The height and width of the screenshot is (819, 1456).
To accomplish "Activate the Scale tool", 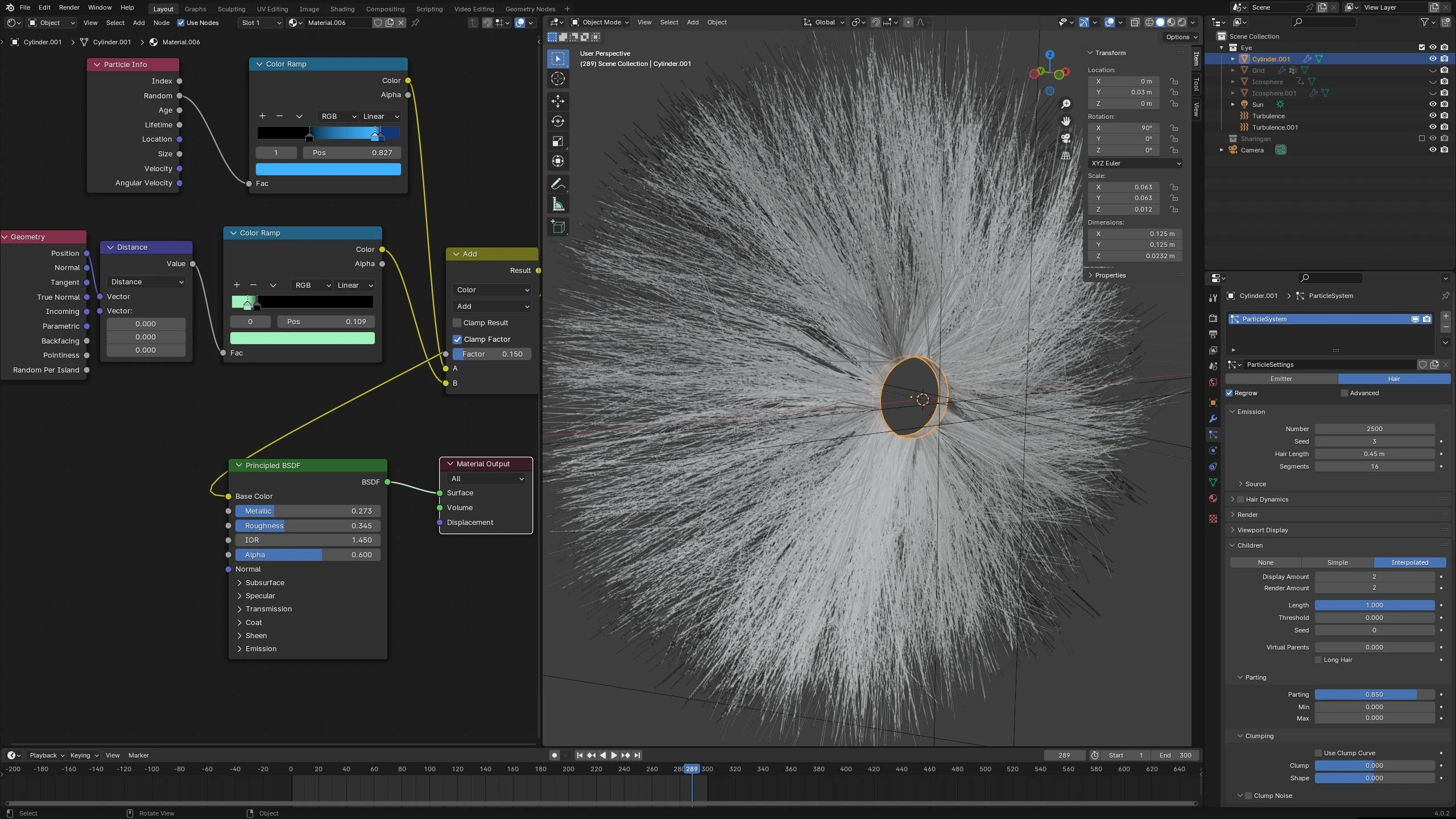I will click(x=558, y=141).
